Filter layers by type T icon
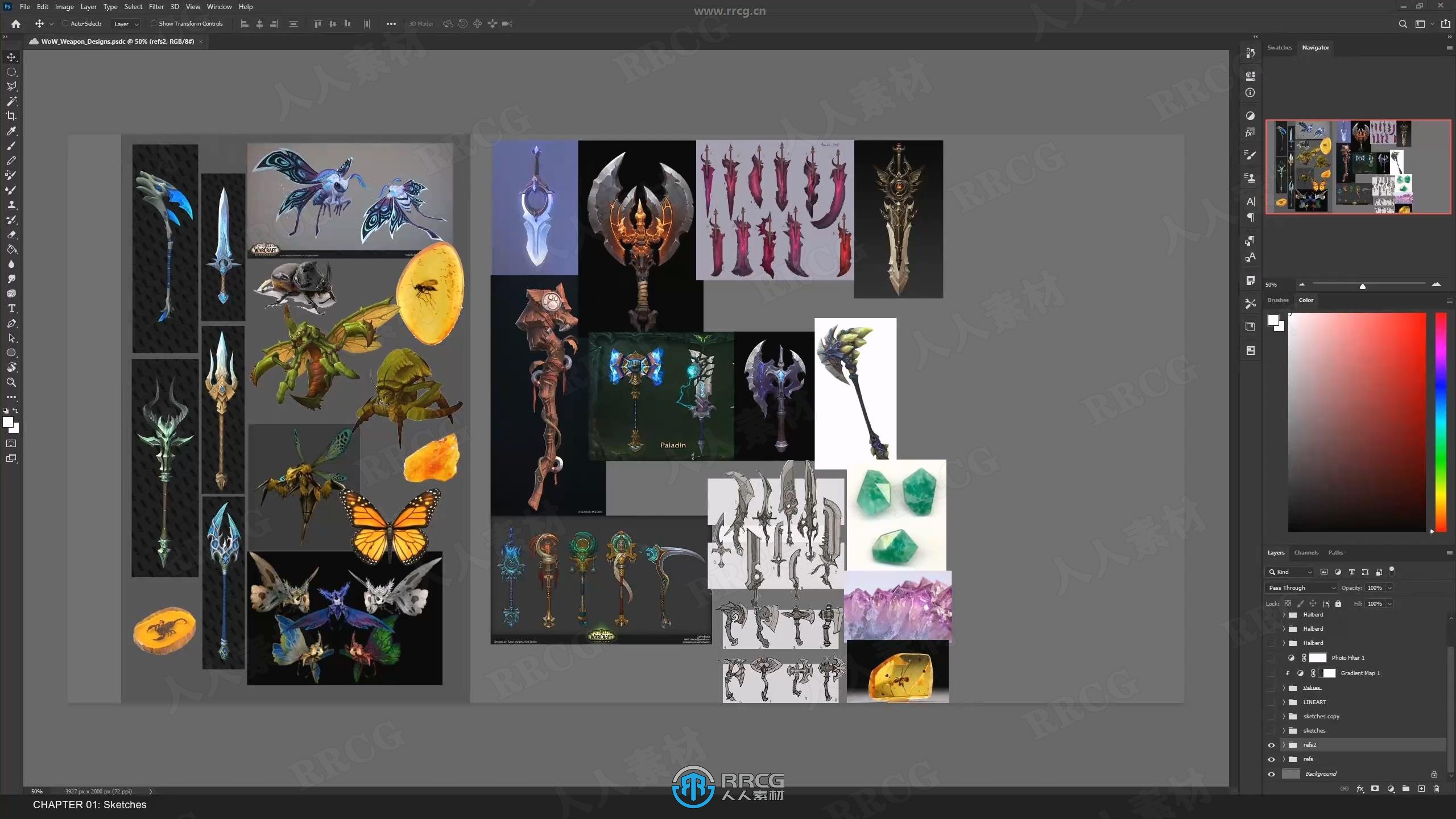Image resolution: width=1456 pixels, height=819 pixels. tap(1351, 572)
